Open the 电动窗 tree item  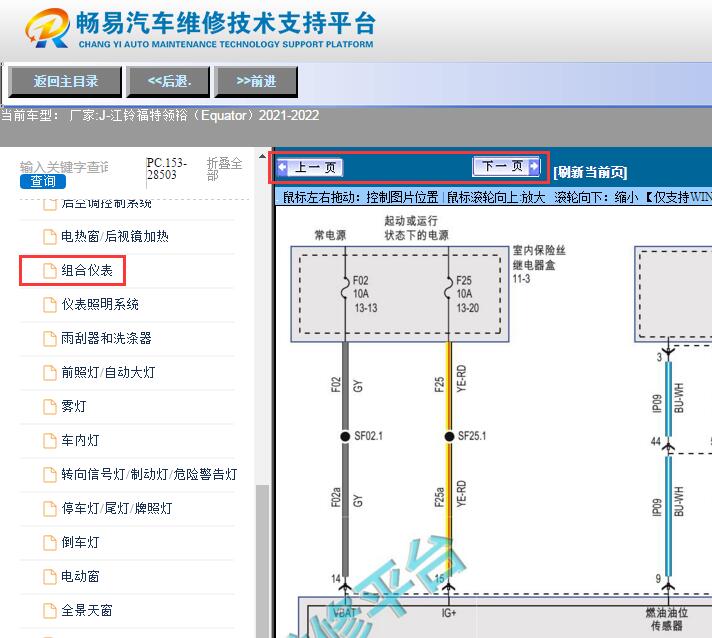pyautogui.click(x=80, y=576)
